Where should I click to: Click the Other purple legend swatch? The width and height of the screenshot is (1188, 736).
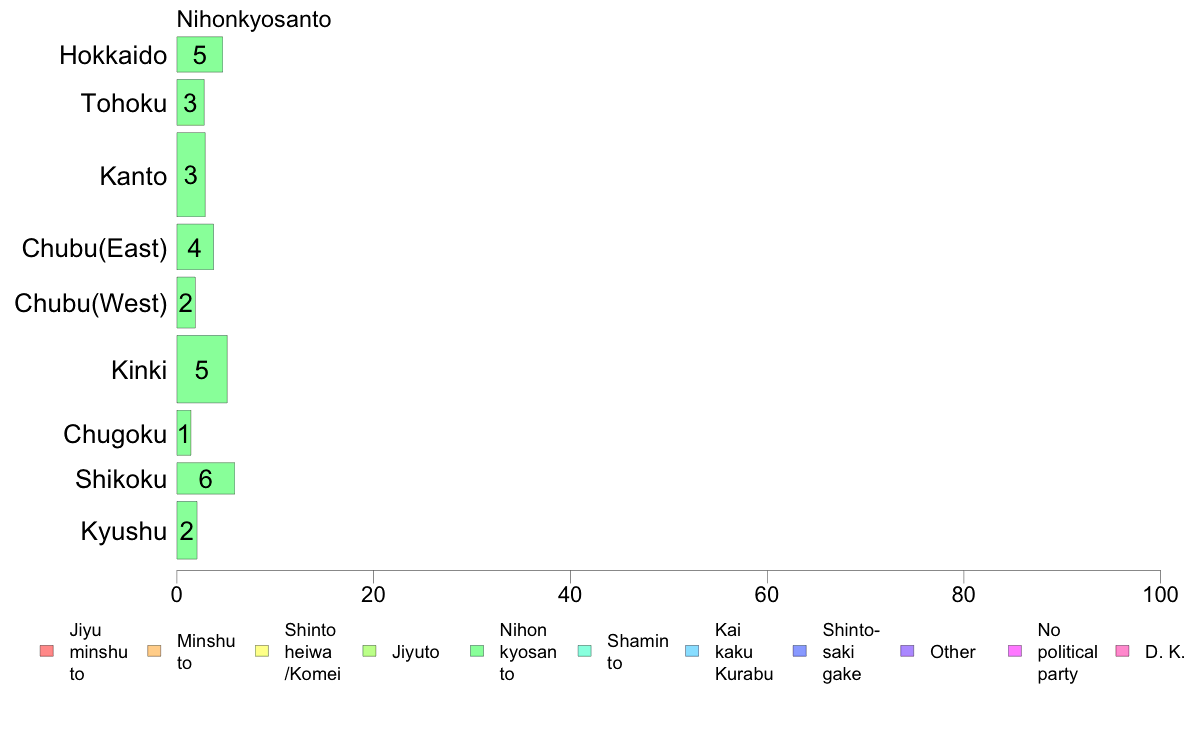click(x=908, y=651)
